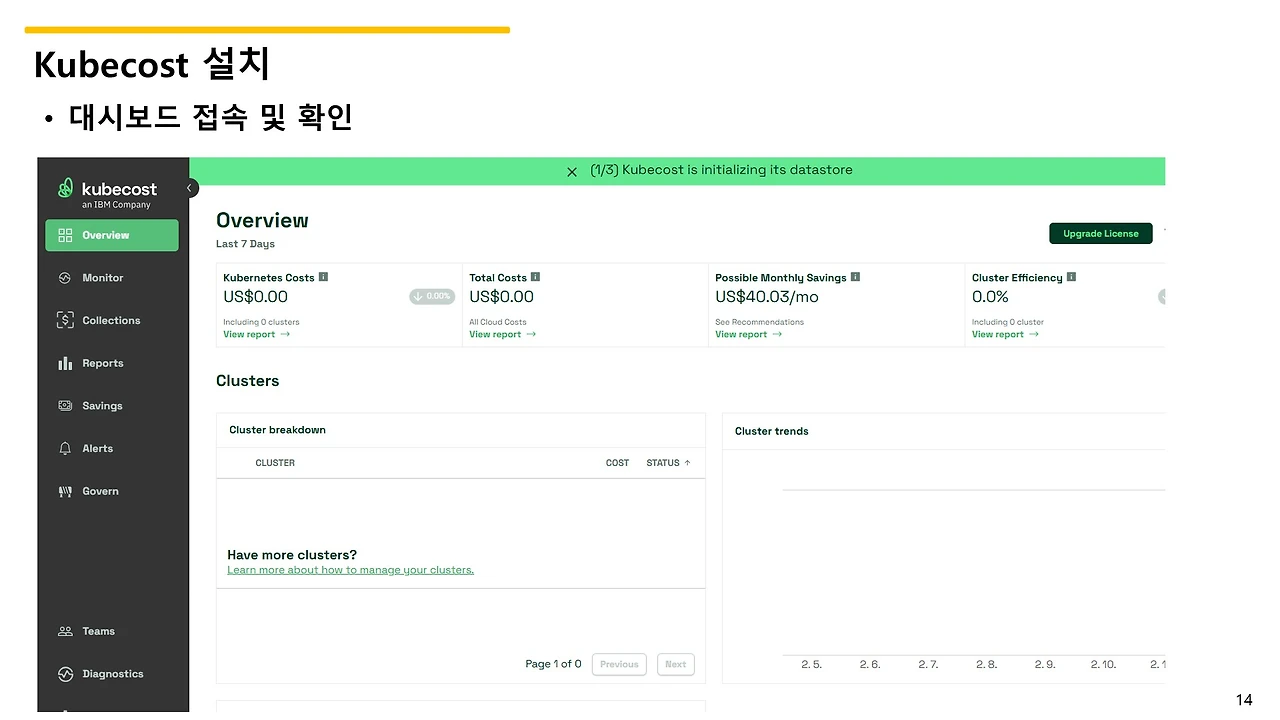Click the All Cloud Costs text
The width and height of the screenshot is (1280, 720).
(498, 322)
